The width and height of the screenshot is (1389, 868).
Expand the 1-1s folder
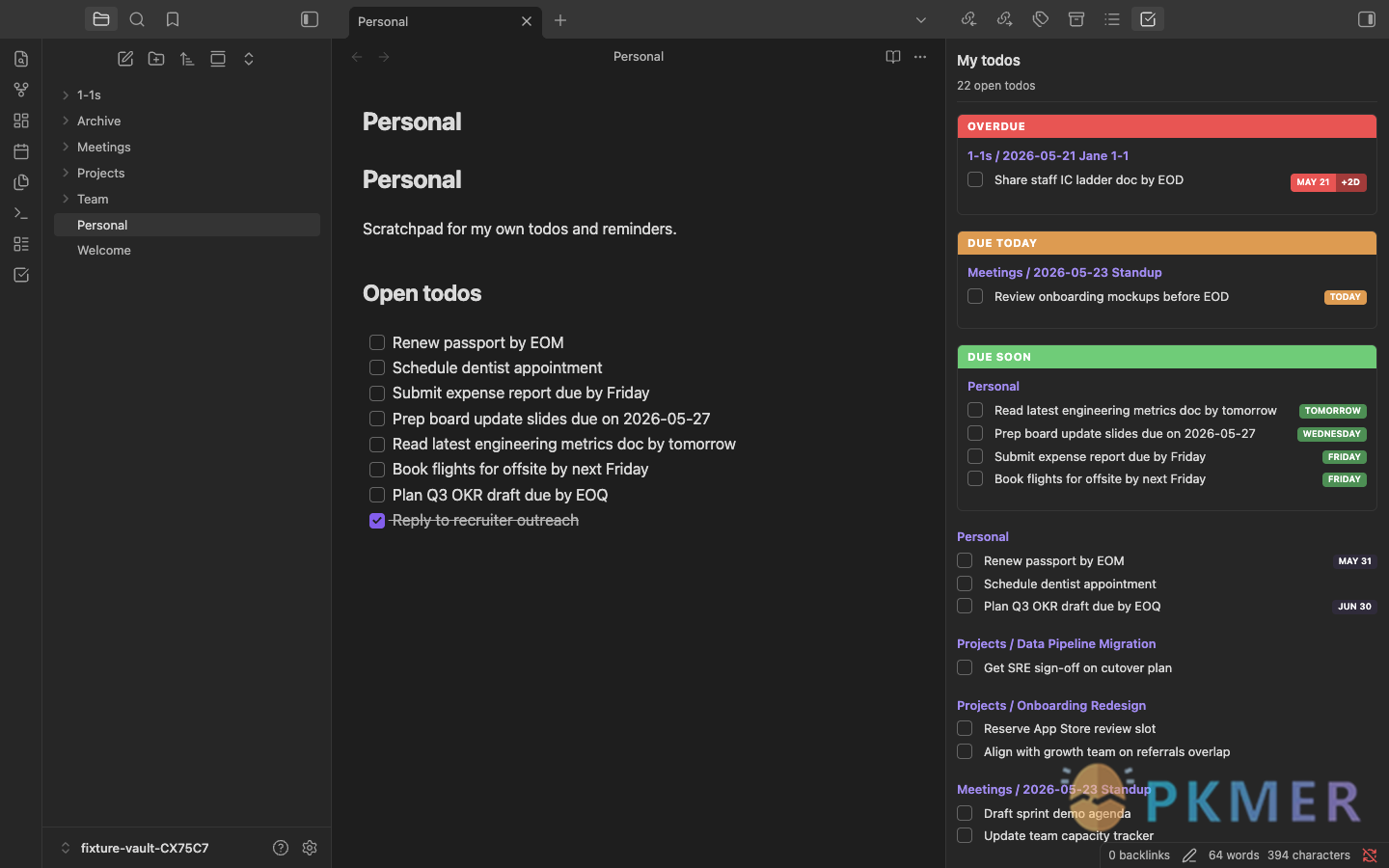tap(66, 95)
